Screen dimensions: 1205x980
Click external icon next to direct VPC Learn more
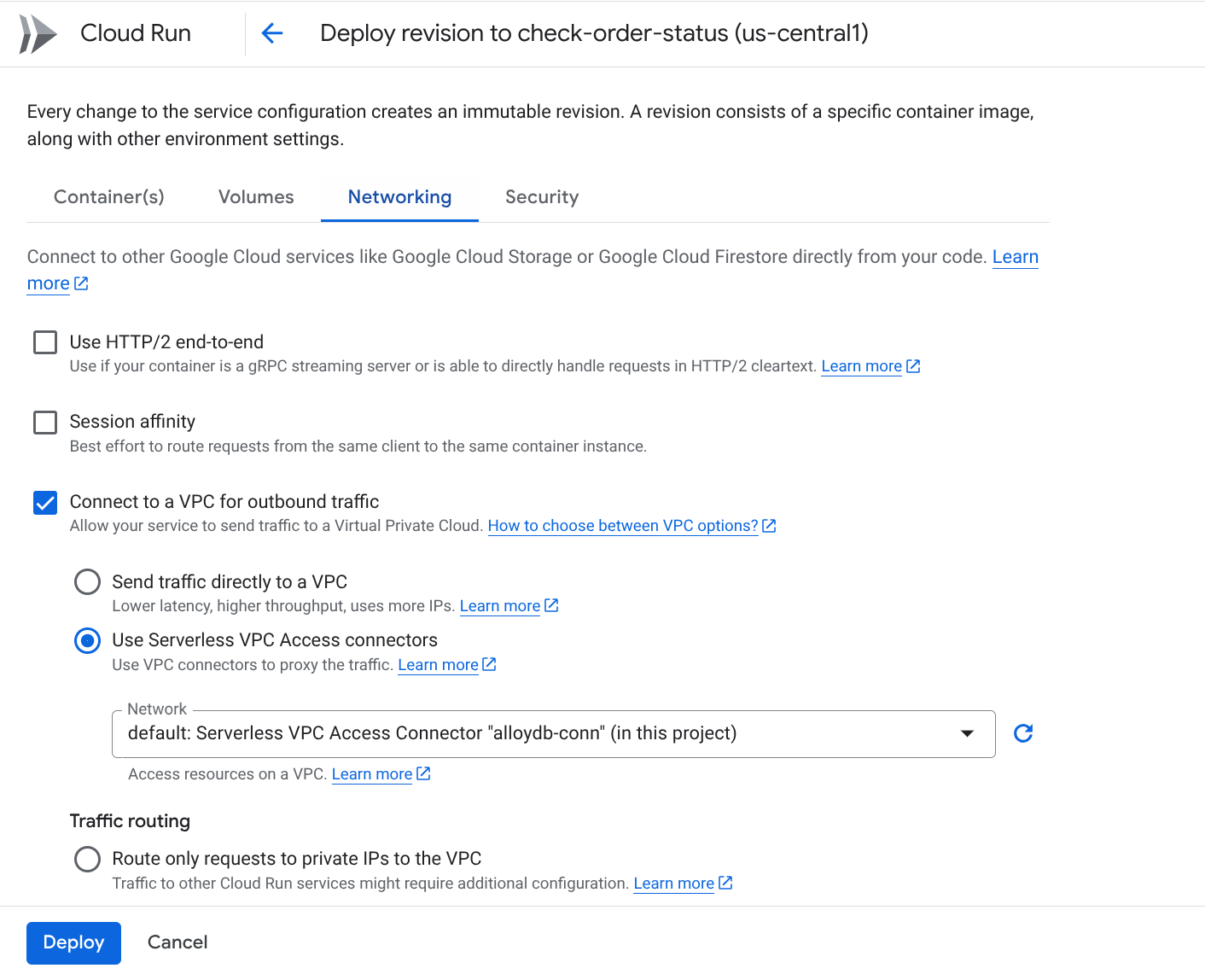click(551, 605)
